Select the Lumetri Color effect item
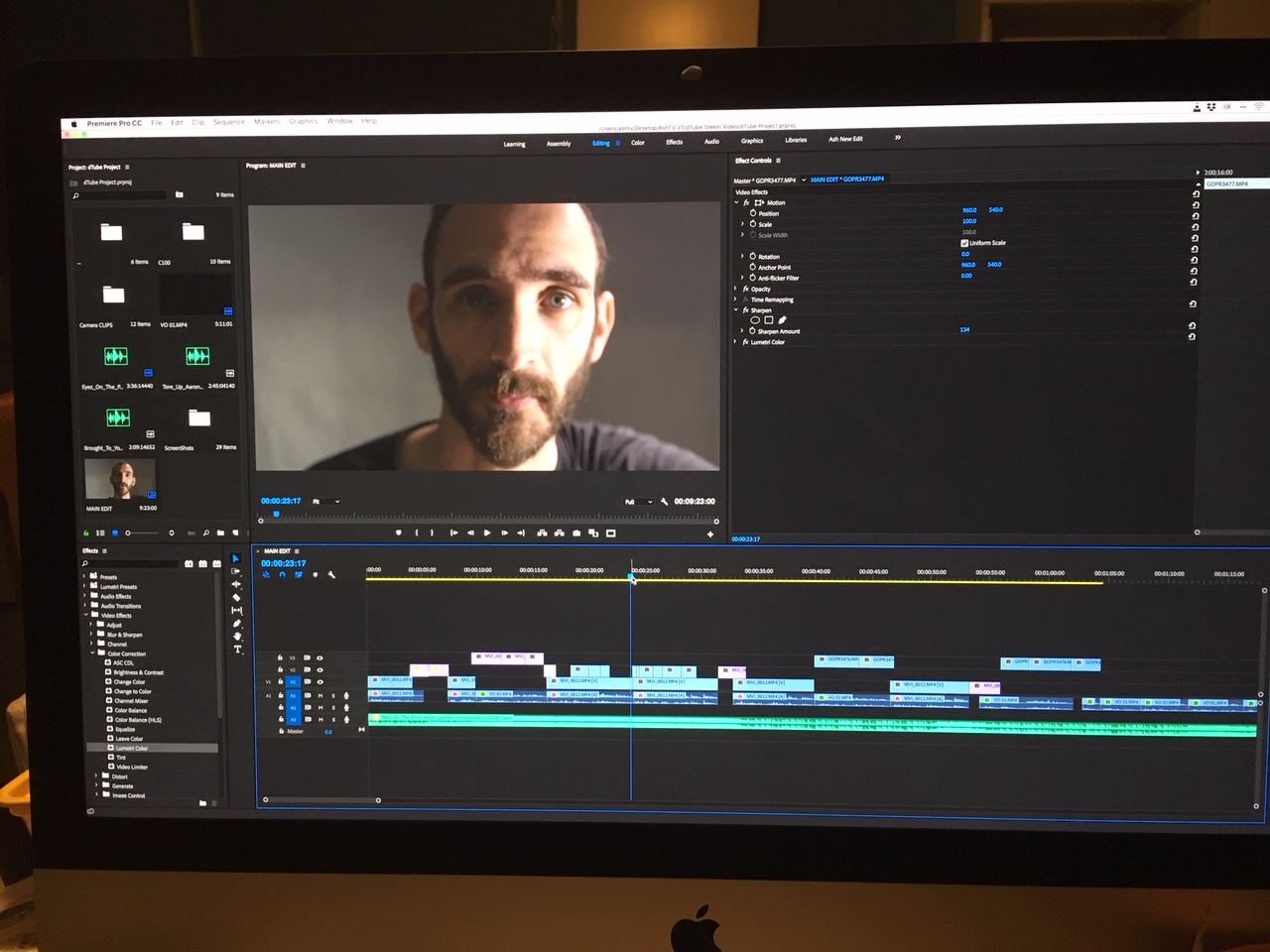The height and width of the screenshot is (952, 1270). coord(131,748)
